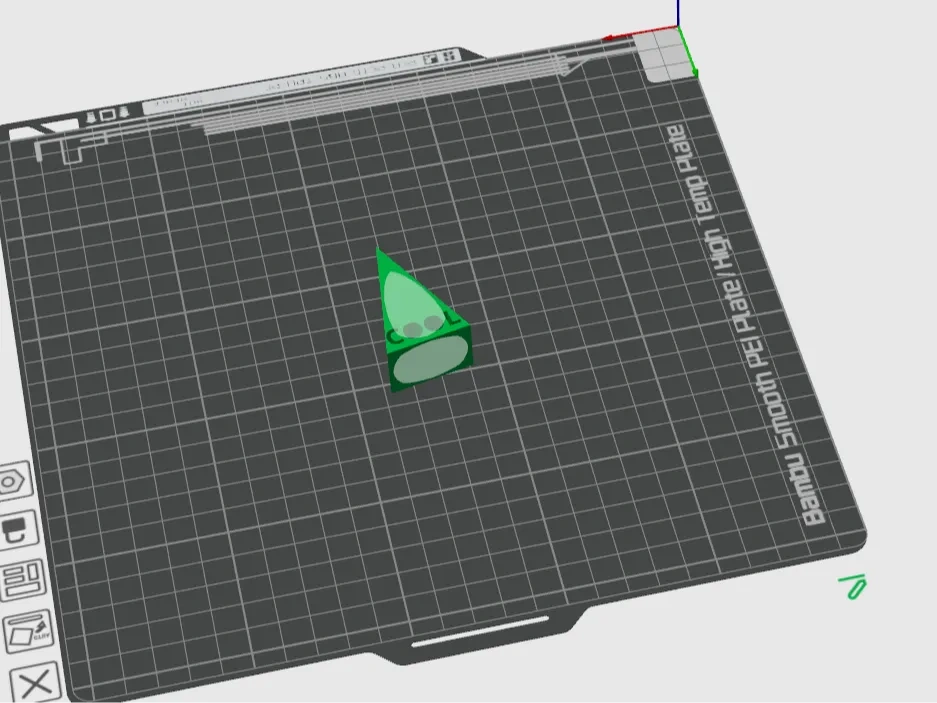
Task: Click the letter C on the green model
Action: point(394,337)
